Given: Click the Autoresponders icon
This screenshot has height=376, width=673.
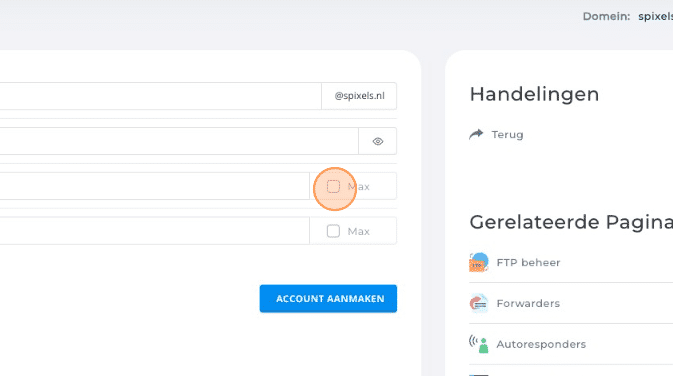Looking at the screenshot, I should point(479,344).
